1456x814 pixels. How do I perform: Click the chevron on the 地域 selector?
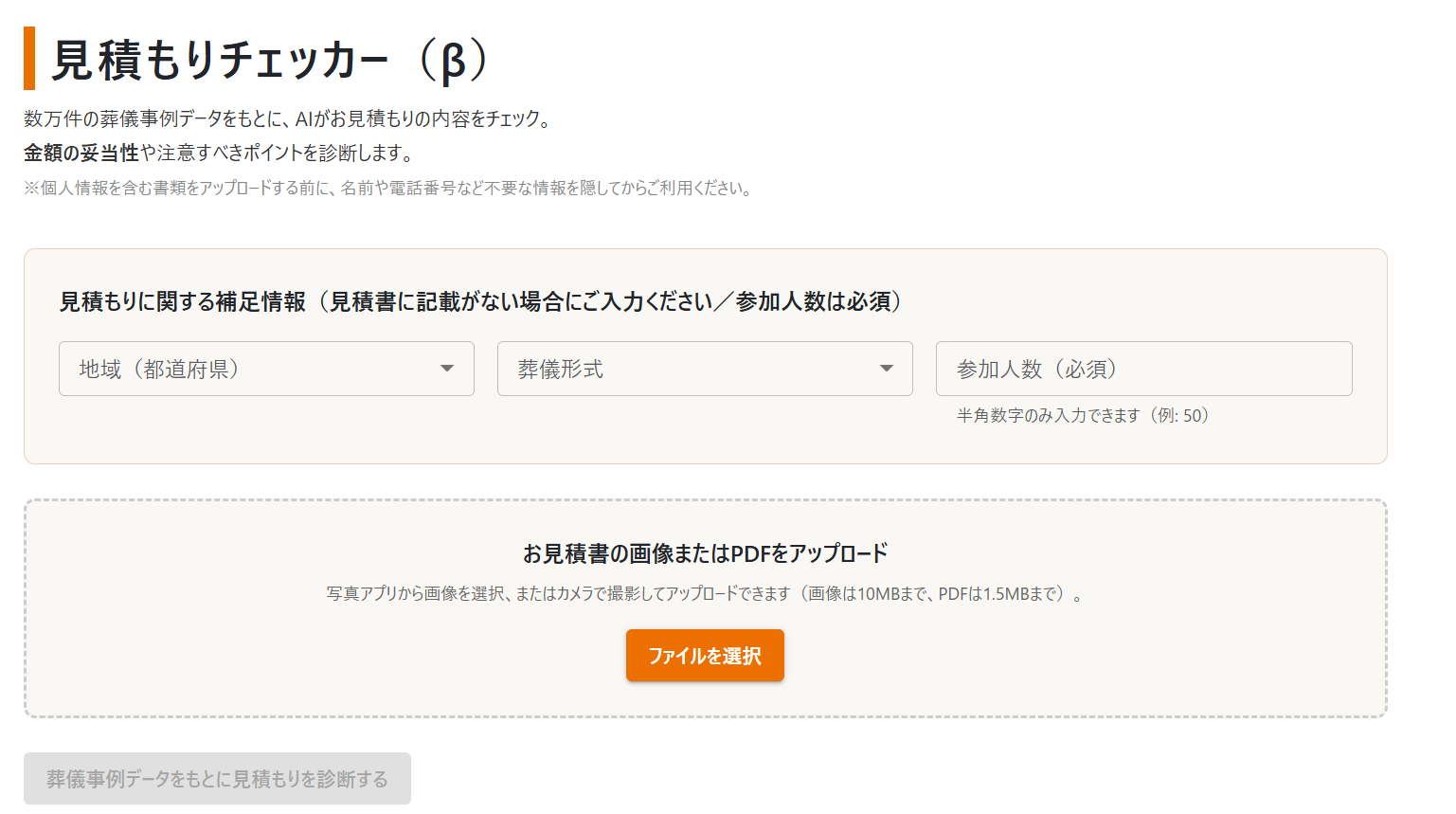(x=446, y=369)
